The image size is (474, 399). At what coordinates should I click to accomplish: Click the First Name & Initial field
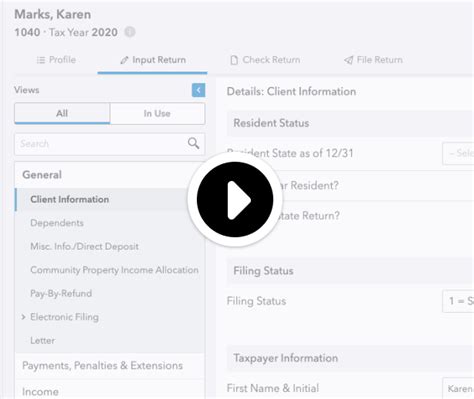coord(458,388)
